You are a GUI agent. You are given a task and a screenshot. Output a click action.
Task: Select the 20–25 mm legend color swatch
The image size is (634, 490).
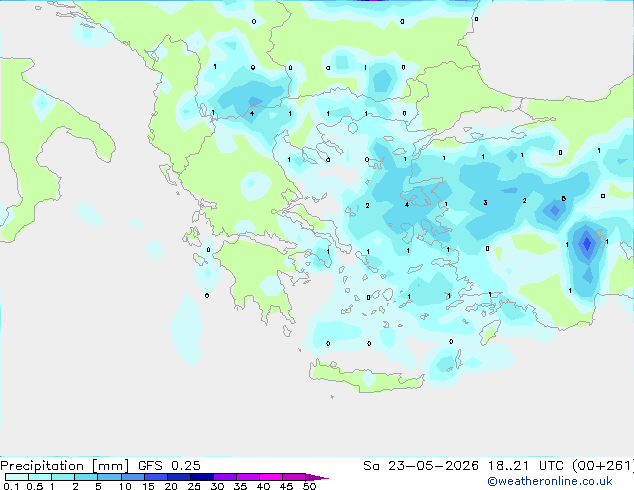[x=179, y=477]
